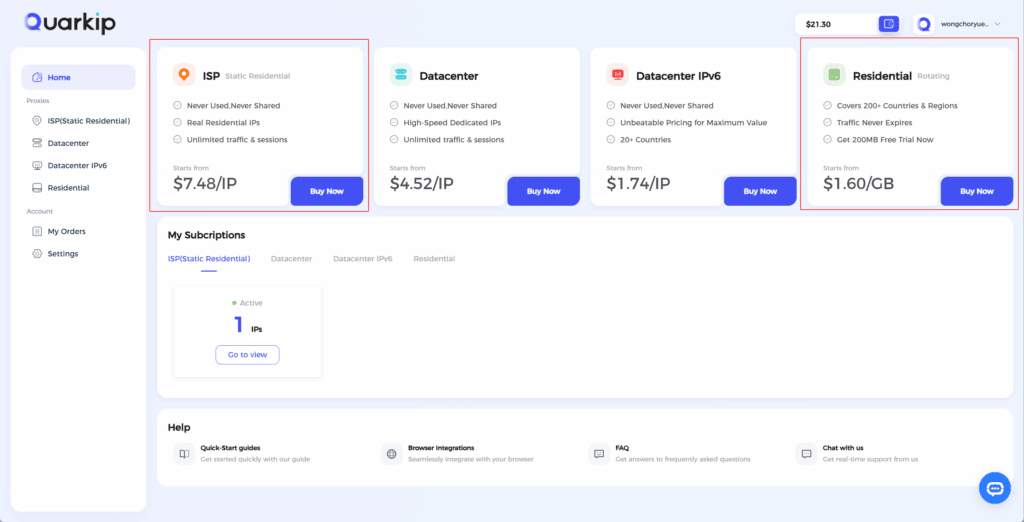Click Covers 200+ Countries & Regions text

[897, 105]
